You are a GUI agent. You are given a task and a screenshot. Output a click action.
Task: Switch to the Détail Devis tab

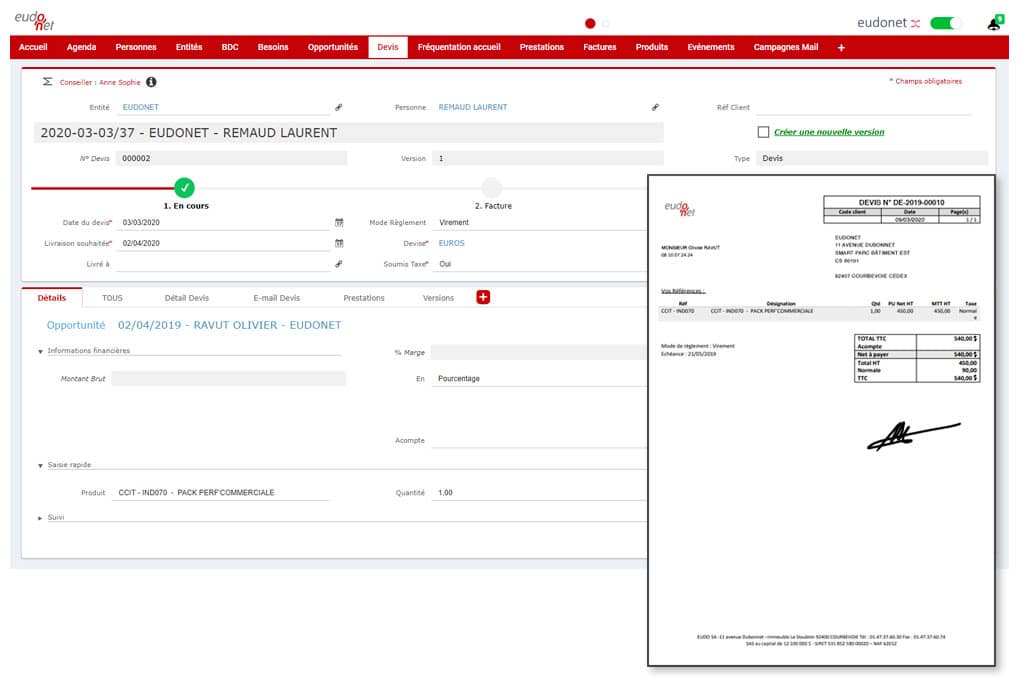187,298
